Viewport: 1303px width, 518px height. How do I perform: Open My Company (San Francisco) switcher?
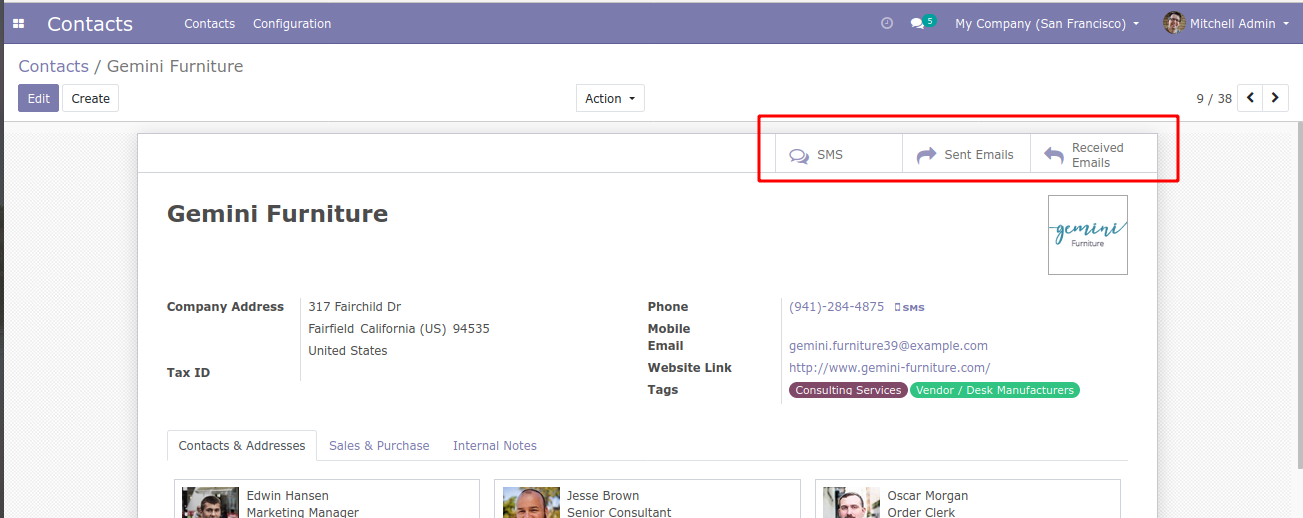pos(1047,23)
